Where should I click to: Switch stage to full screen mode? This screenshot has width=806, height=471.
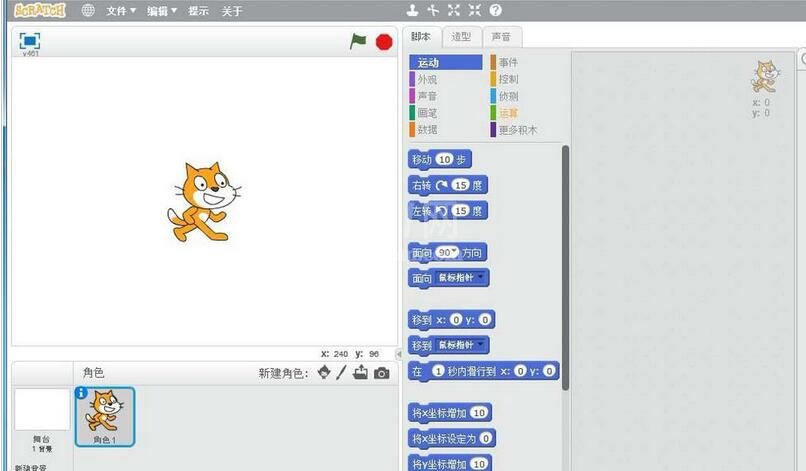pos(30,41)
